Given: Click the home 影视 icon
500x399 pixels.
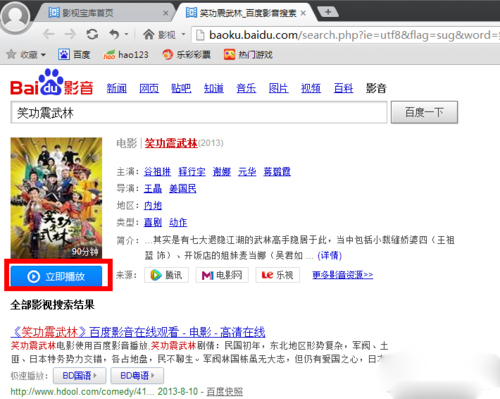Looking at the screenshot, I should 159,34.
